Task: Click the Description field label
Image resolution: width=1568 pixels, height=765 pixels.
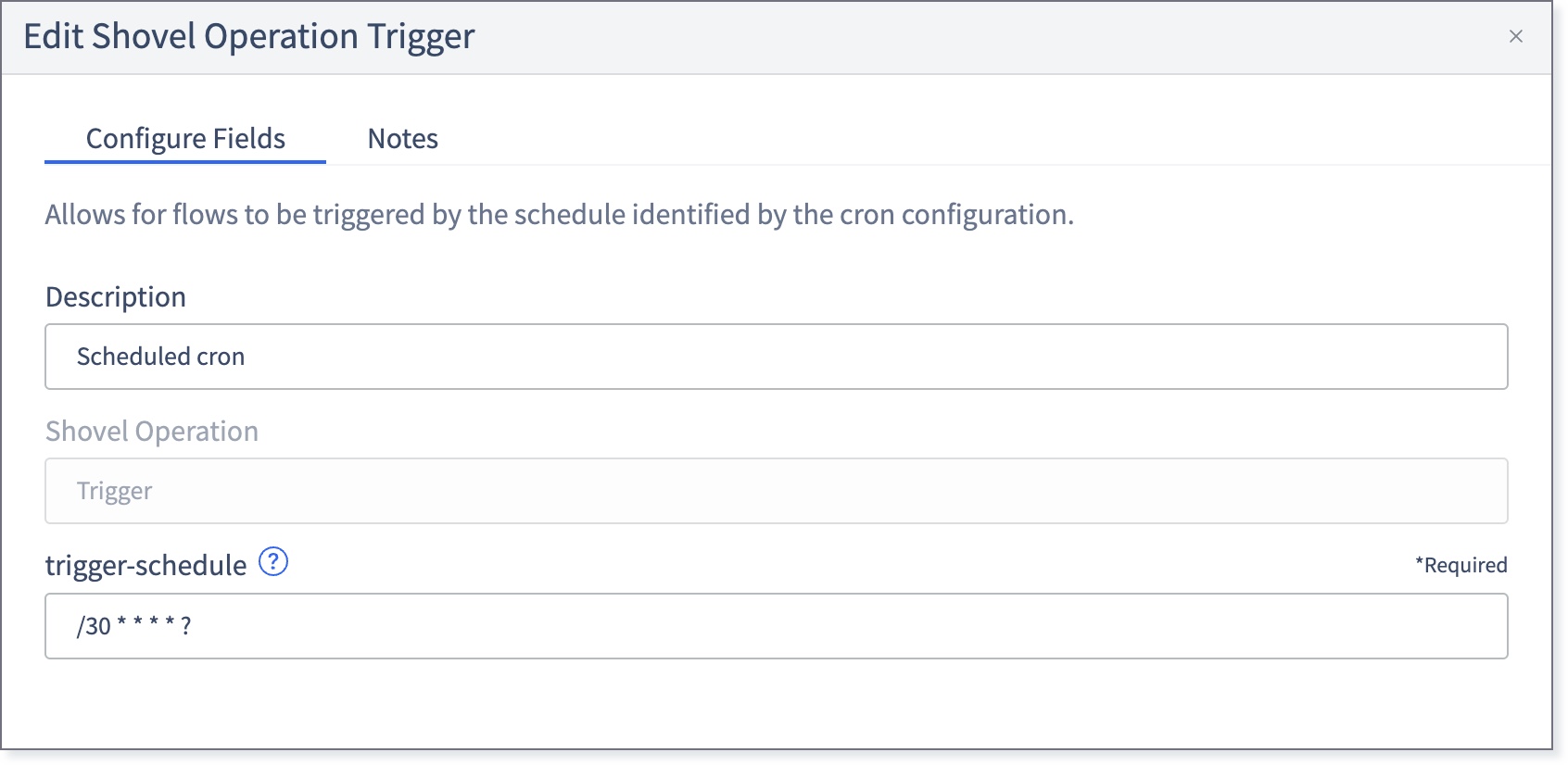Action: (116, 297)
